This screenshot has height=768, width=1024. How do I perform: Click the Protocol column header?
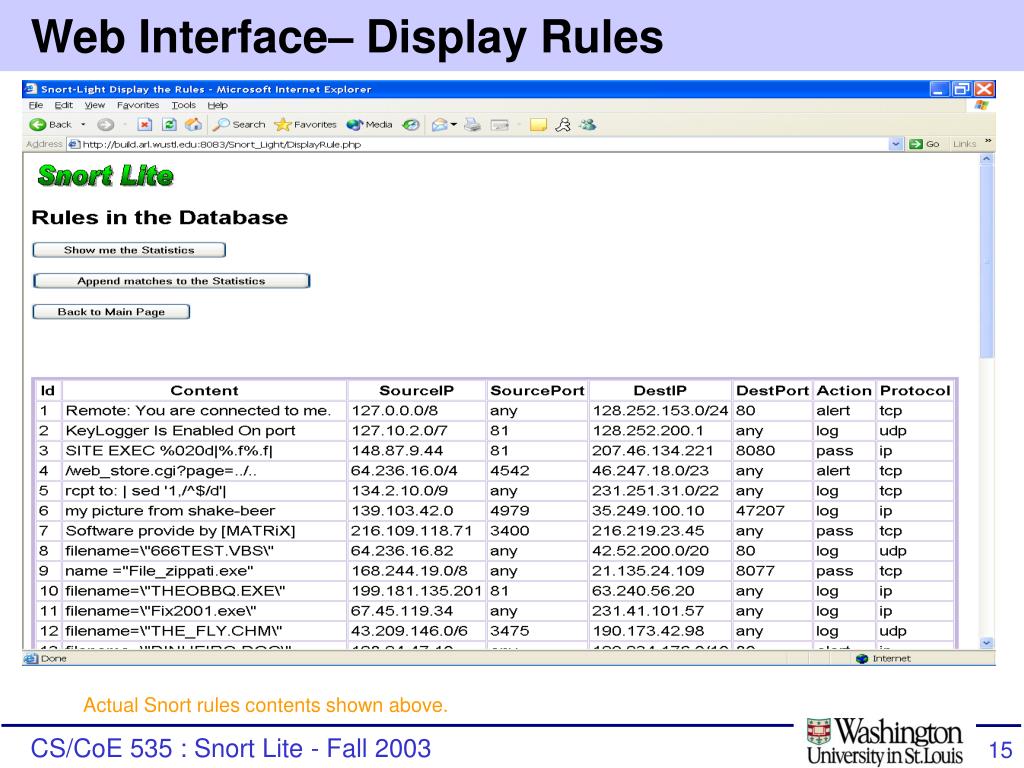(915, 391)
